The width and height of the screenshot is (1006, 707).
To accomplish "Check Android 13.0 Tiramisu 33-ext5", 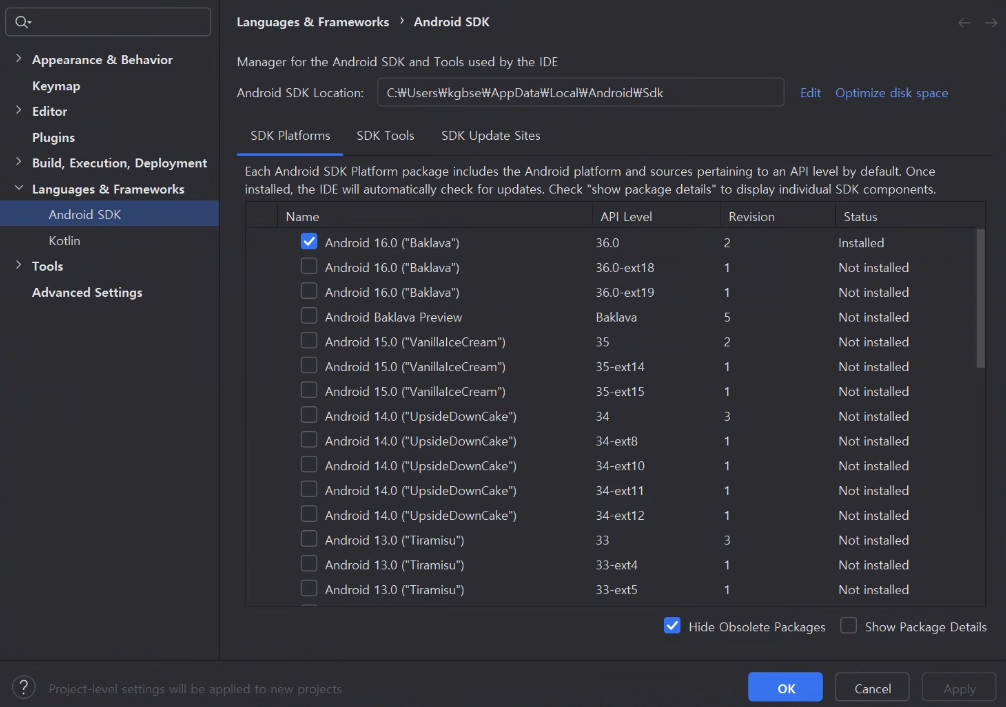I will (309, 588).
